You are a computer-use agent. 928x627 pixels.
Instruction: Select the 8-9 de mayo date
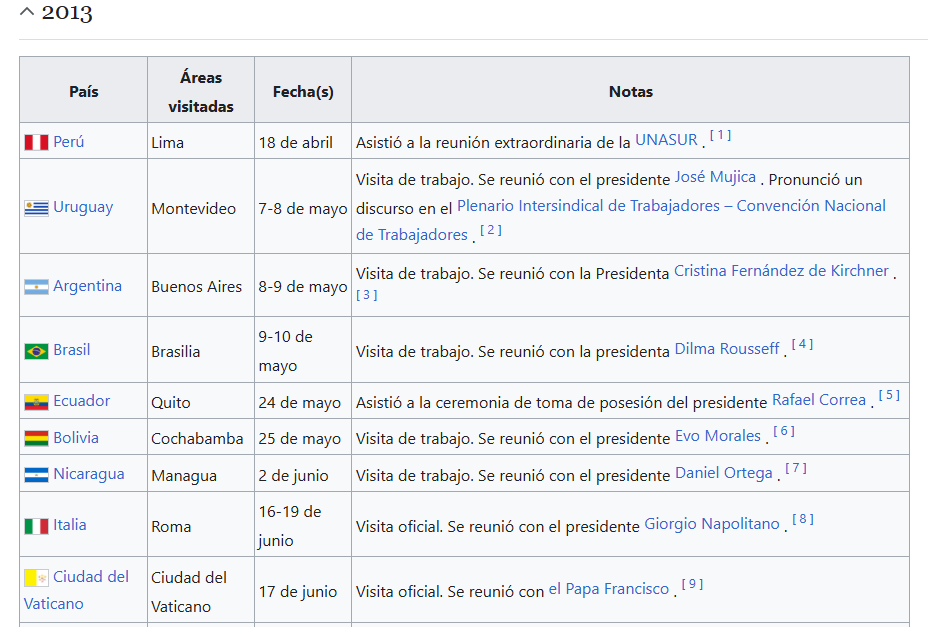[x=302, y=287]
